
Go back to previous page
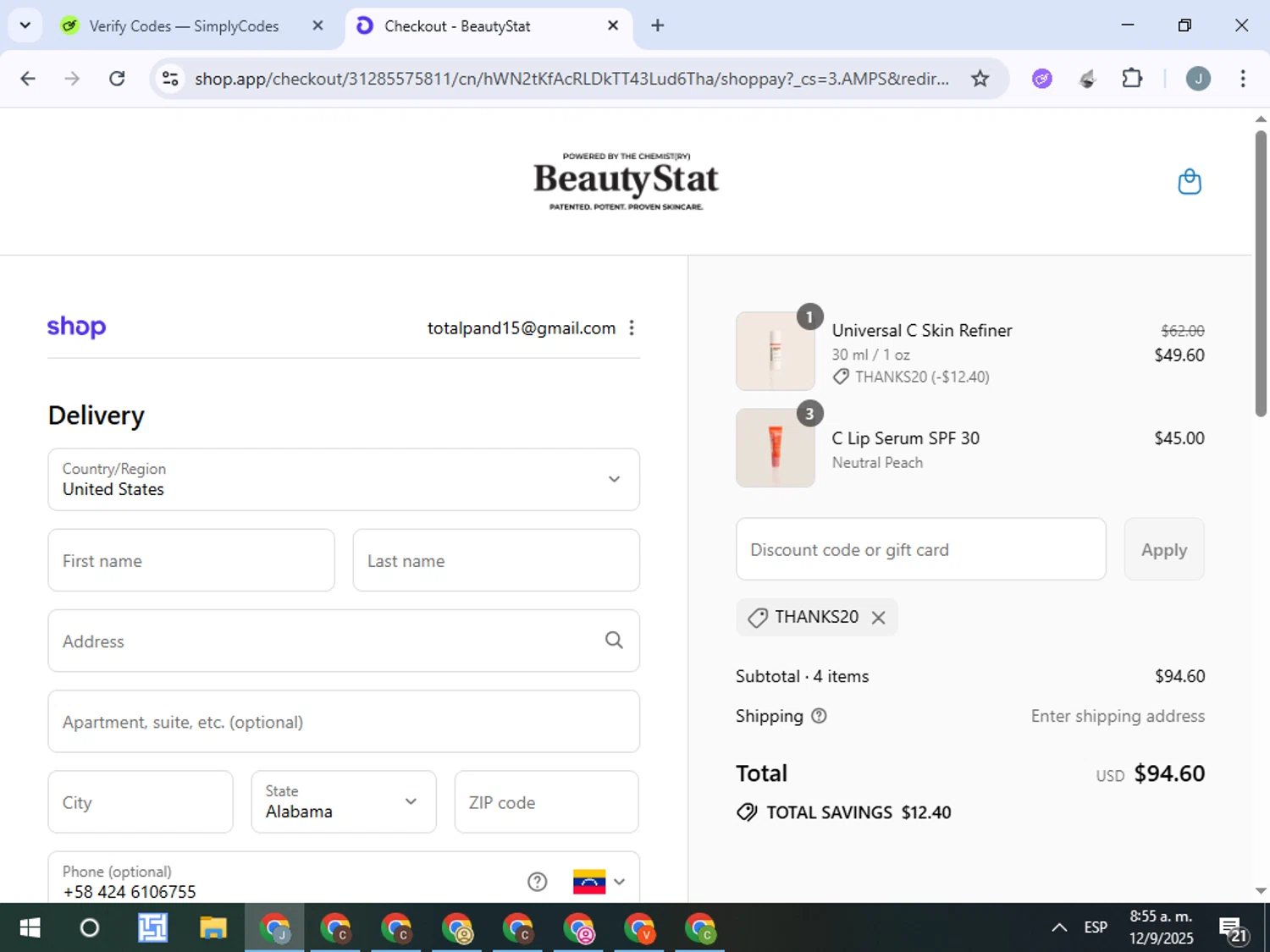click(28, 79)
